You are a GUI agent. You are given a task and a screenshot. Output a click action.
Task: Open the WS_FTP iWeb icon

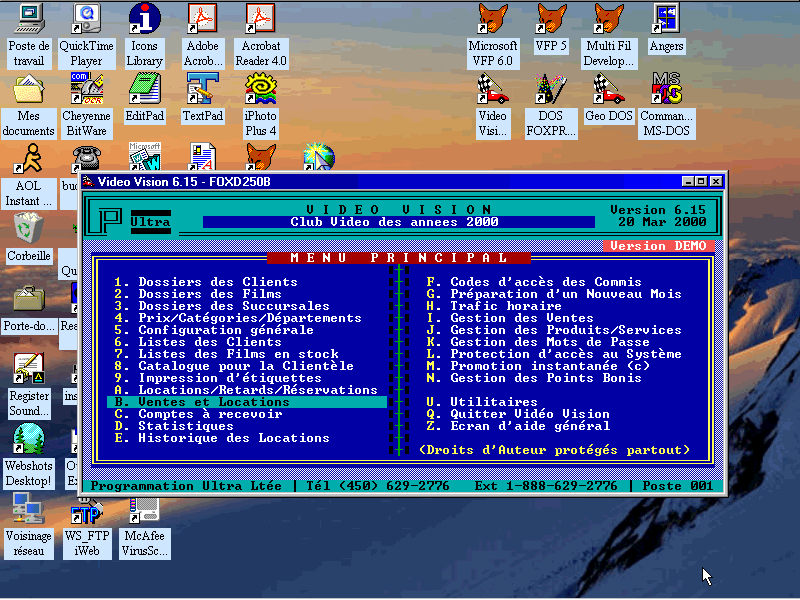click(87, 513)
